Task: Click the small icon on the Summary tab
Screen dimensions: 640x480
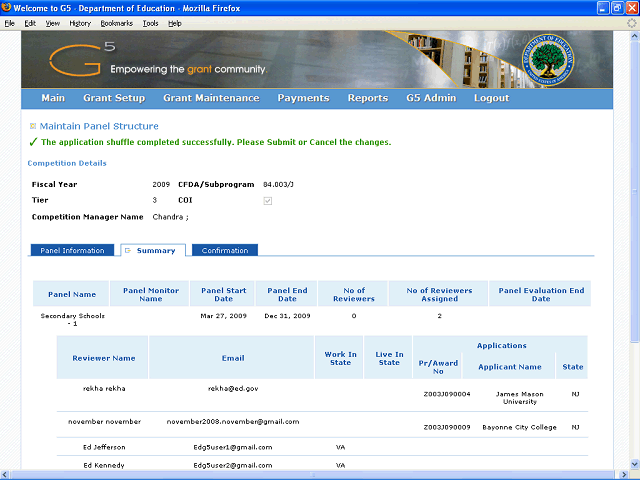Action: tap(127, 250)
